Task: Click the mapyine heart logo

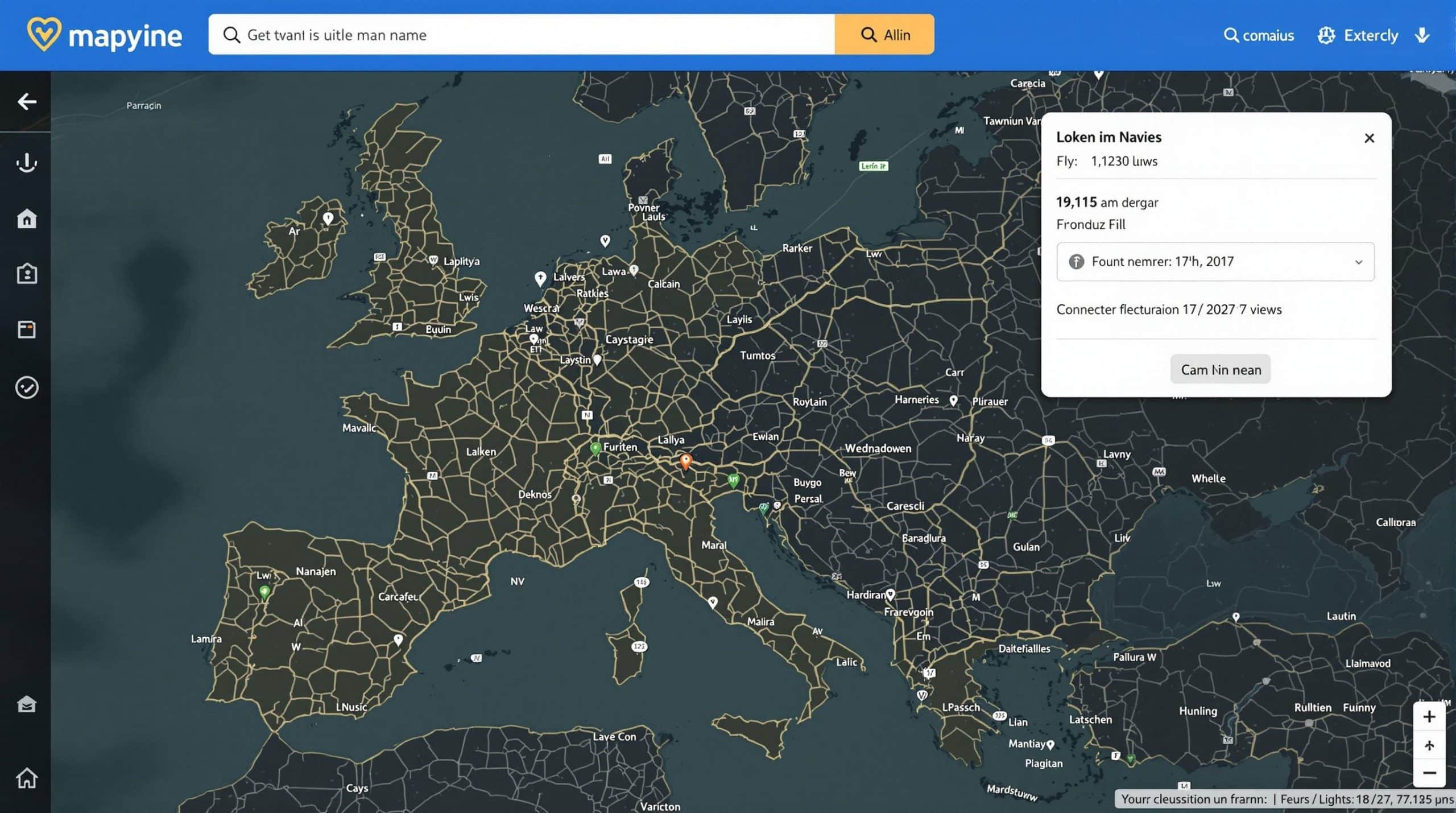Action: tap(44, 34)
